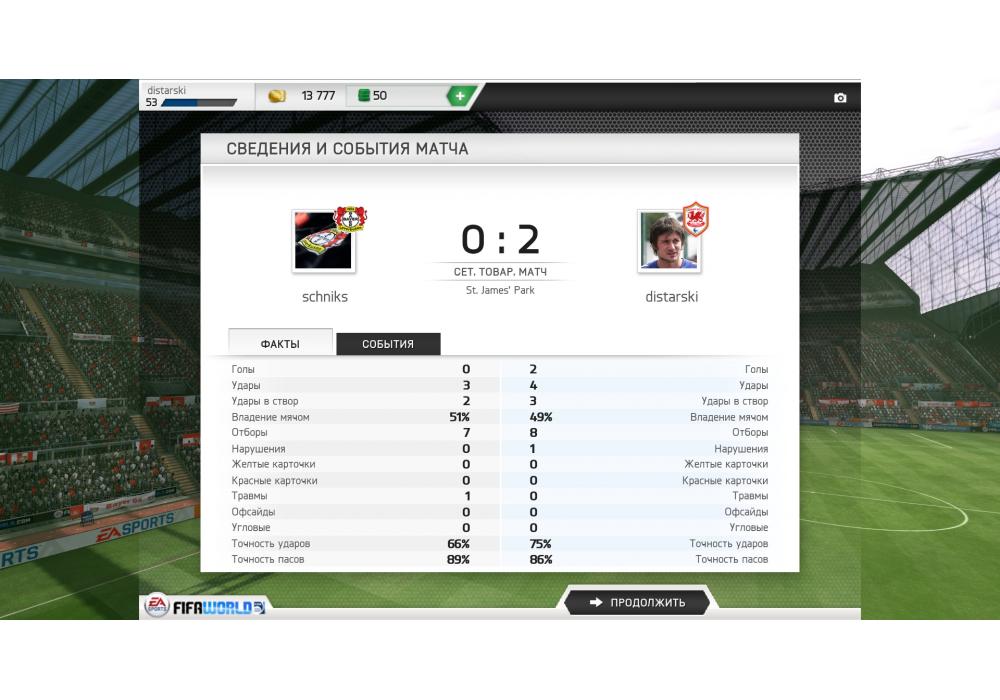1000x700 pixels.
Task: Click the Bayer Leverkusen club badge
Action: click(x=349, y=219)
